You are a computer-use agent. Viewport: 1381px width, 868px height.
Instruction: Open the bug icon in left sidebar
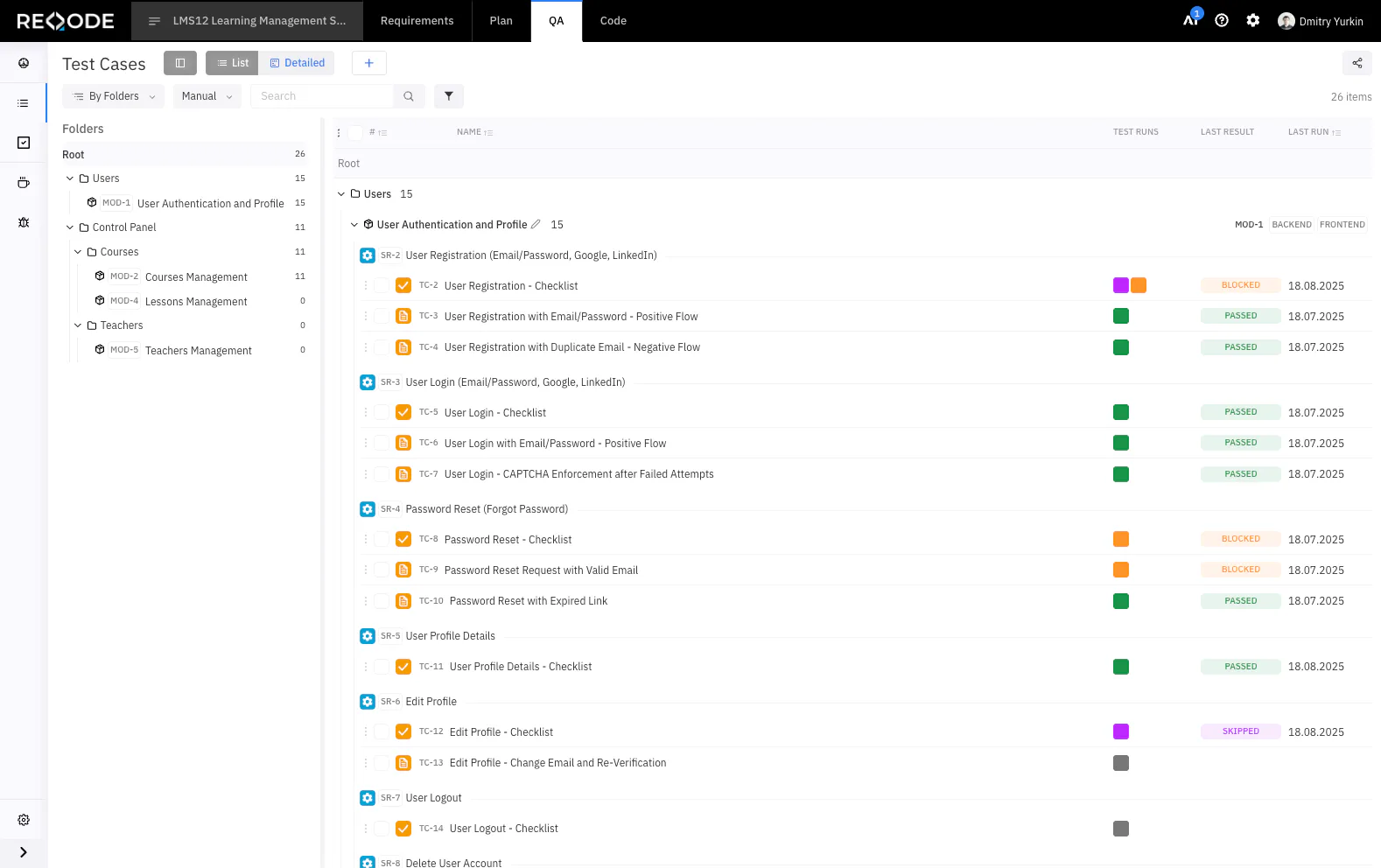[24, 222]
